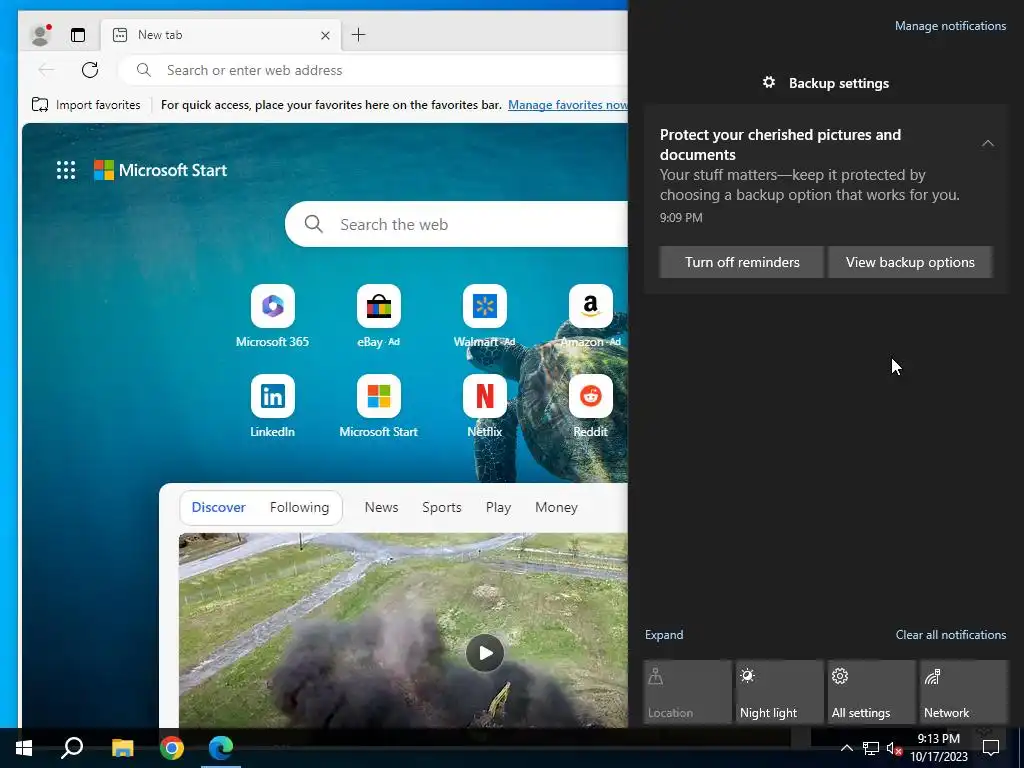Launch Google Chrome from taskbar
This screenshot has width=1024, height=768.
pyautogui.click(x=172, y=748)
